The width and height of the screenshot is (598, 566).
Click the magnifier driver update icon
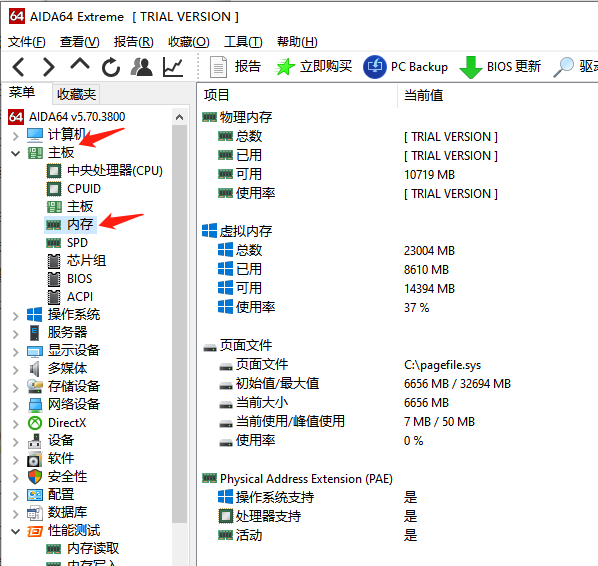coord(563,67)
